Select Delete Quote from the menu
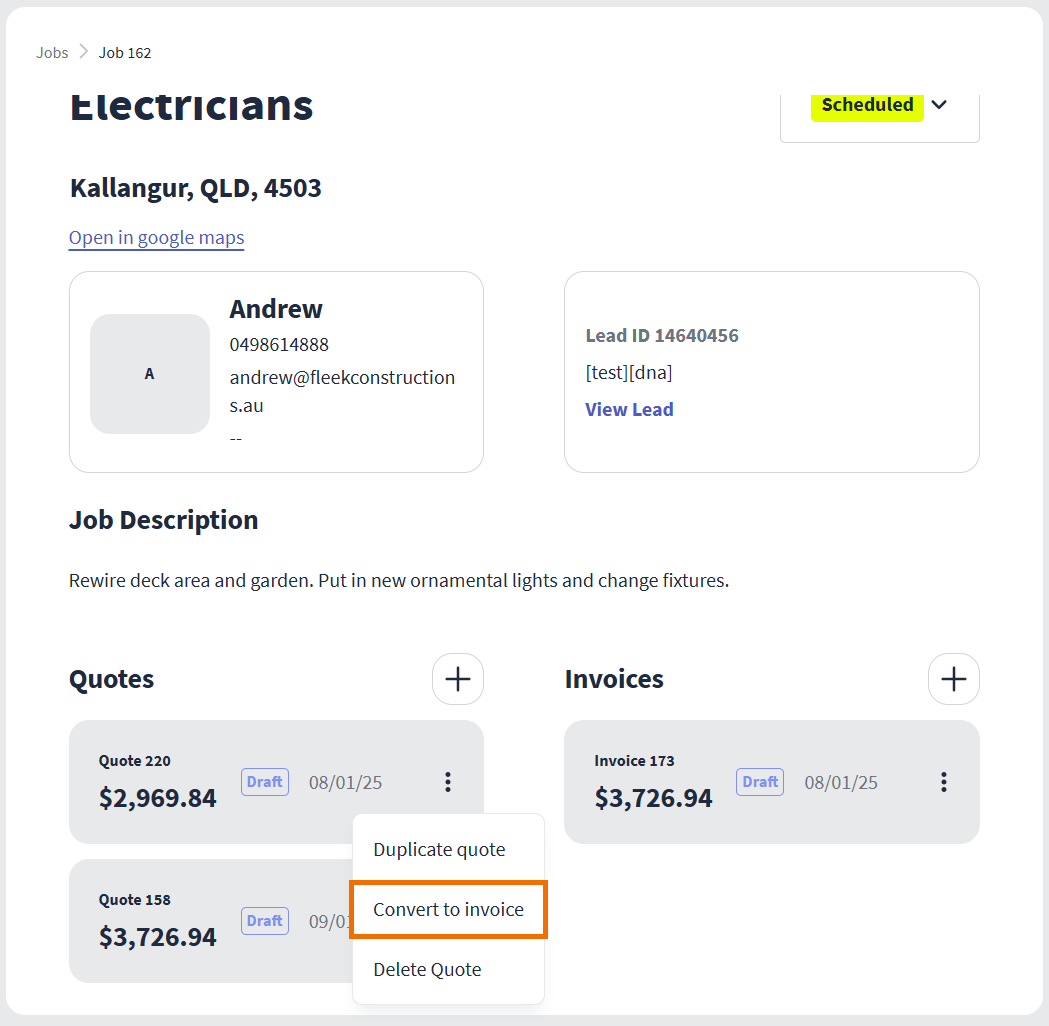 [427, 970]
